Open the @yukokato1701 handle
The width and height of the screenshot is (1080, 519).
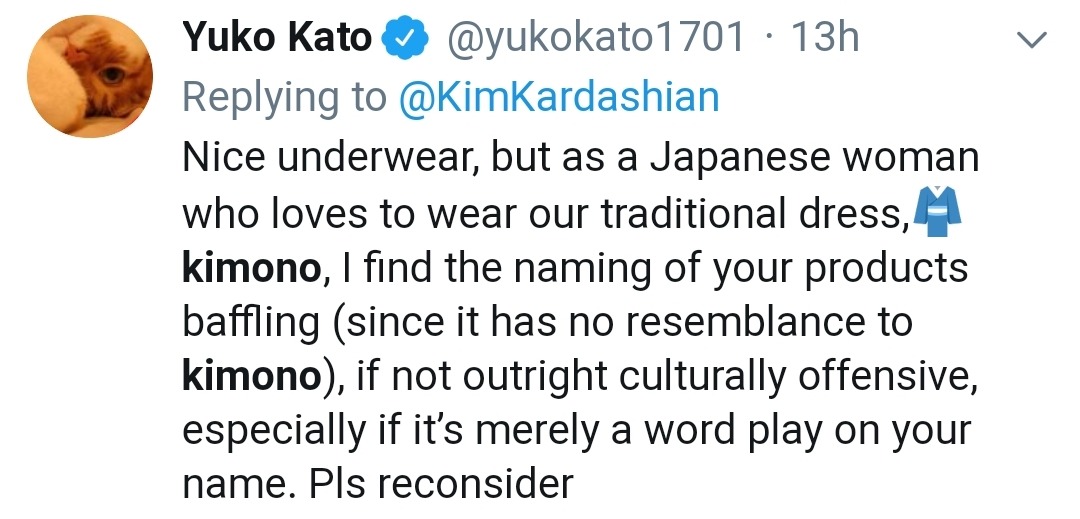click(596, 38)
